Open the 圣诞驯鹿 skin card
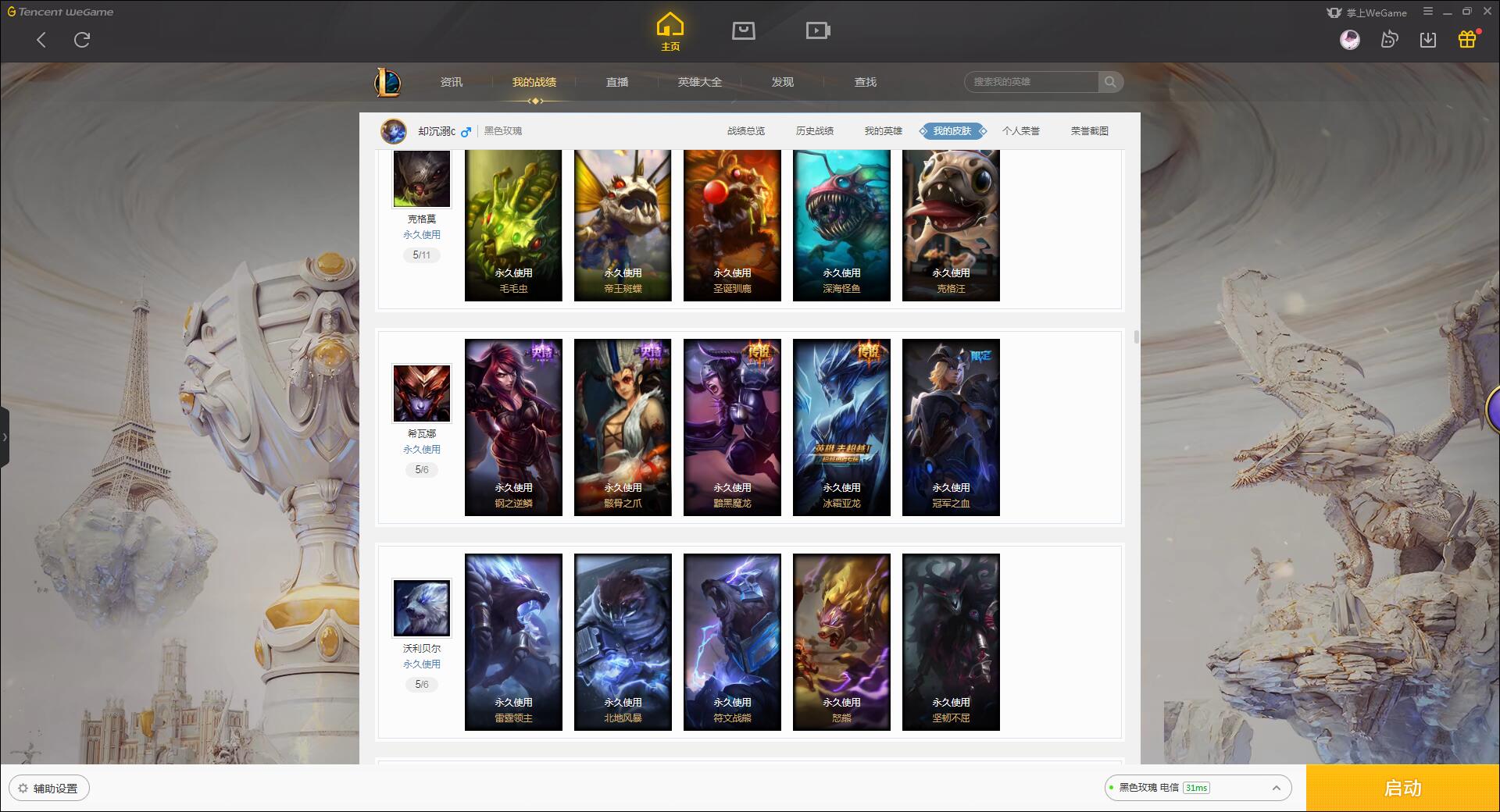Screen dimensions: 1500x812 tap(732, 226)
